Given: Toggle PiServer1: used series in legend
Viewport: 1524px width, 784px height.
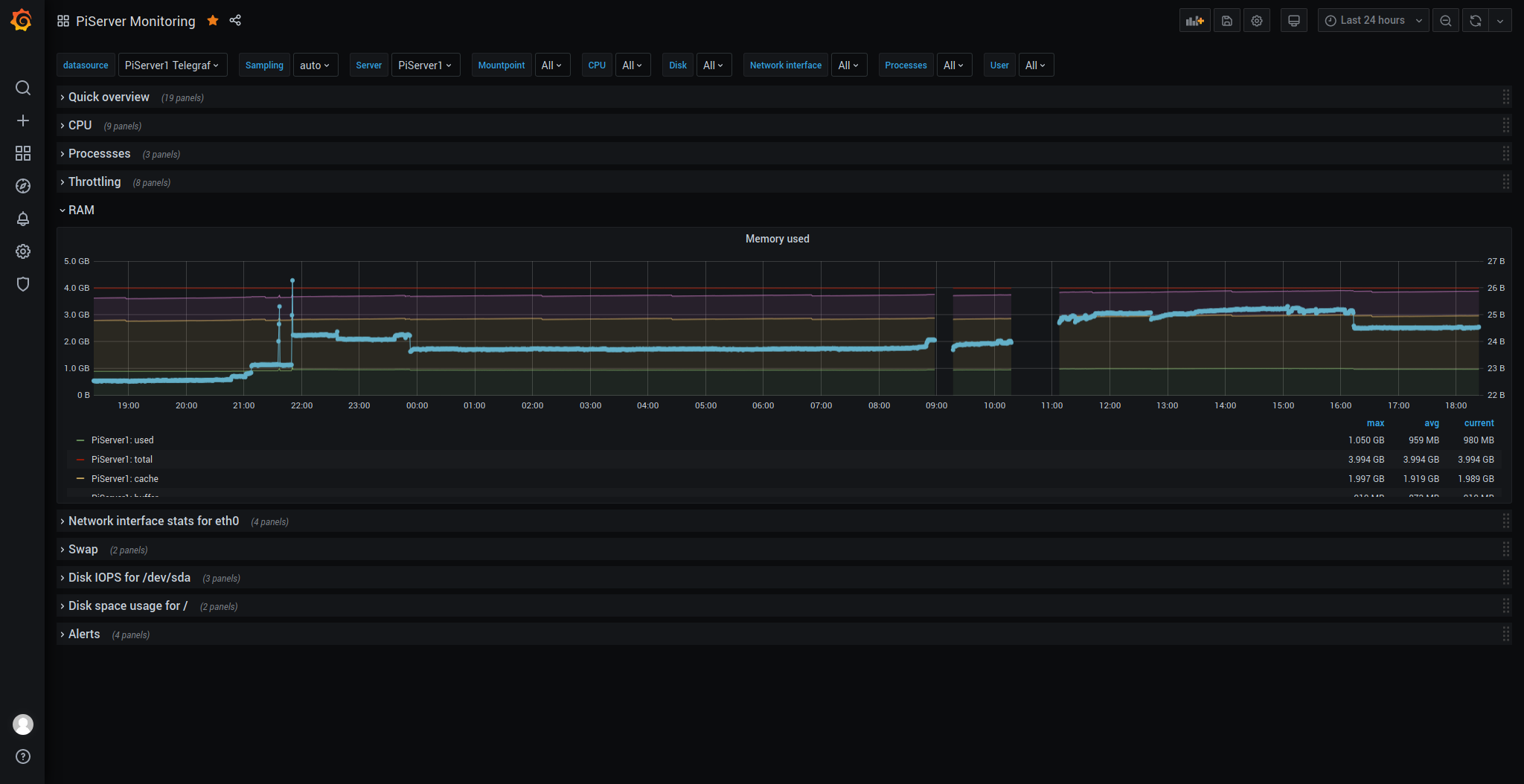Looking at the screenshot, I should coord(122,440).
